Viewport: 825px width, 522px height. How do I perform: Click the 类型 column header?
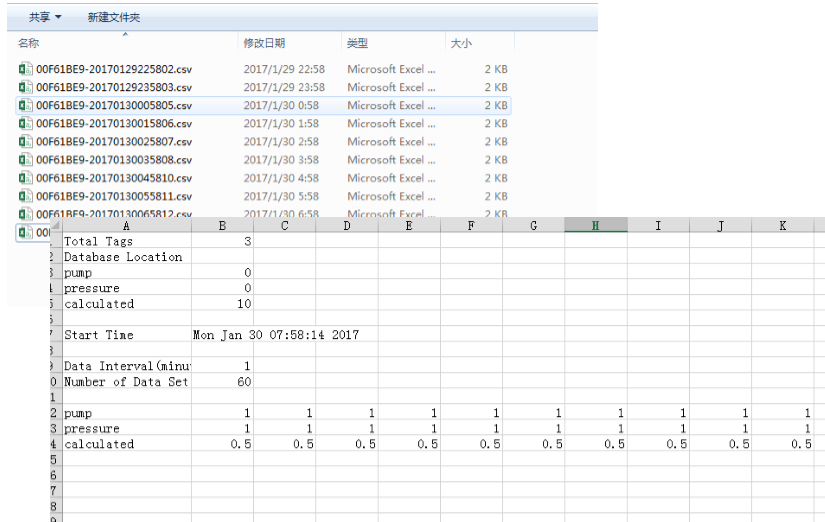click(x=357, y=43)
